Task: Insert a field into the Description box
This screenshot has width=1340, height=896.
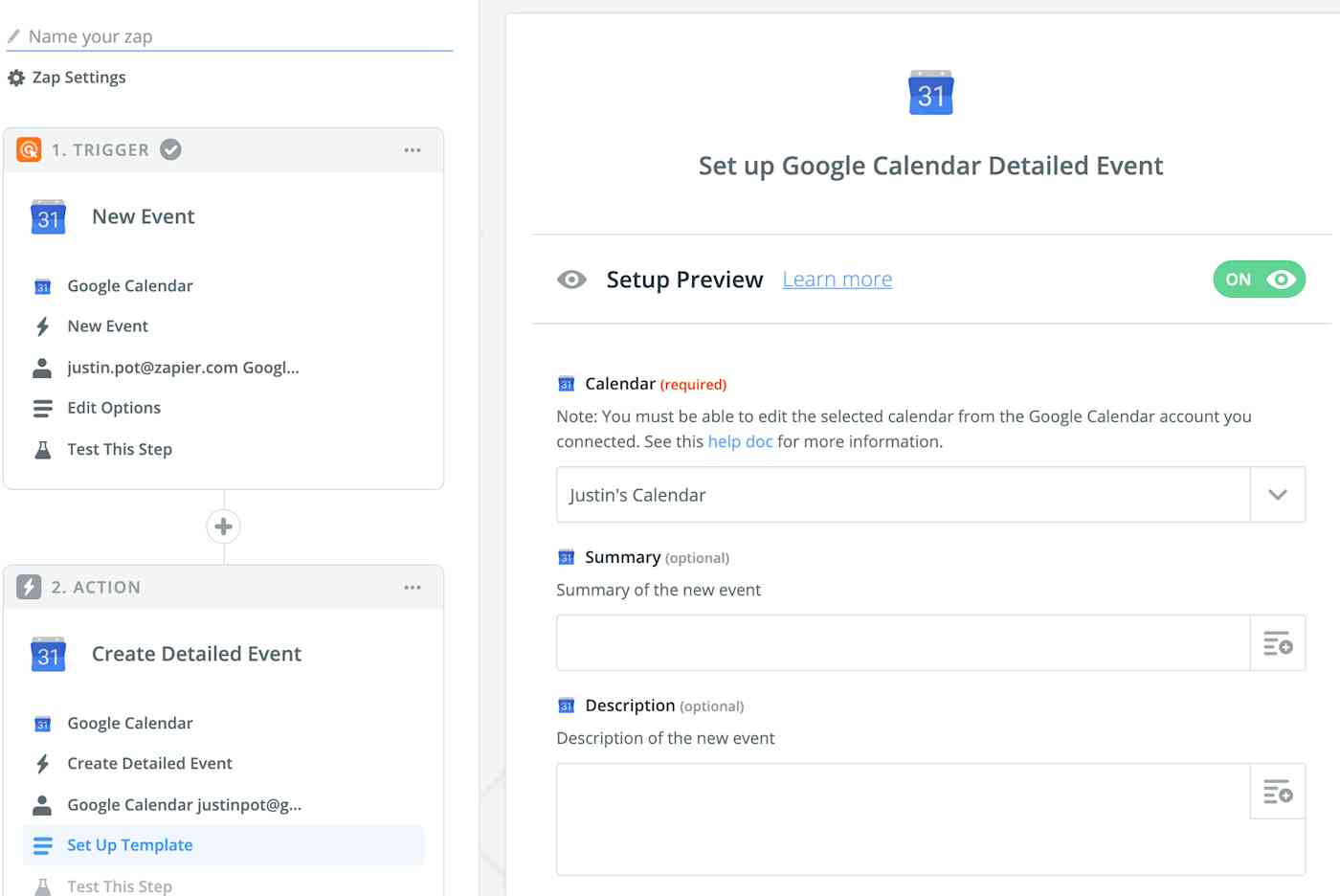Action: 1278,792
